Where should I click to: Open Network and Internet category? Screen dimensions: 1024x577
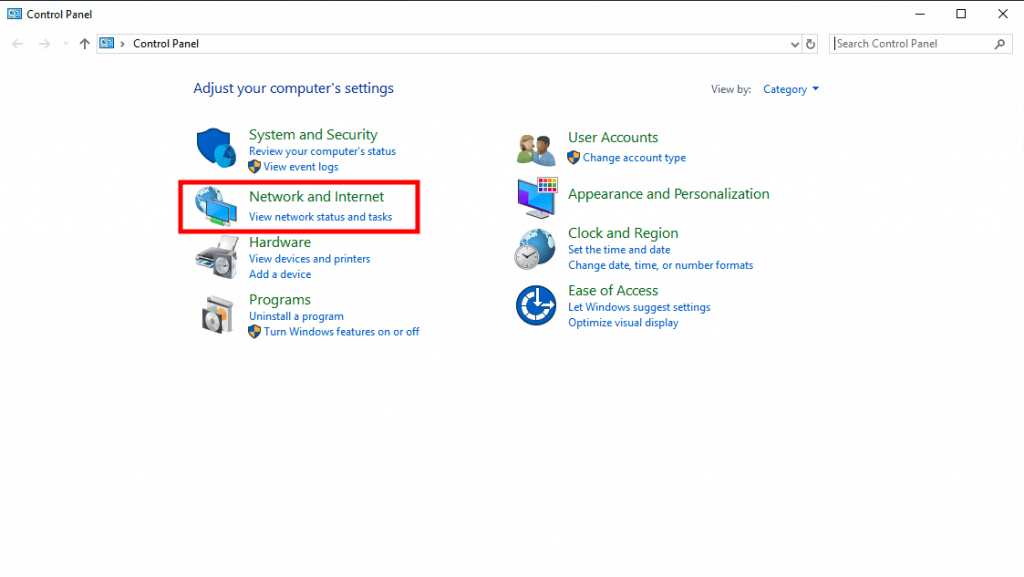tap(316, 197)
